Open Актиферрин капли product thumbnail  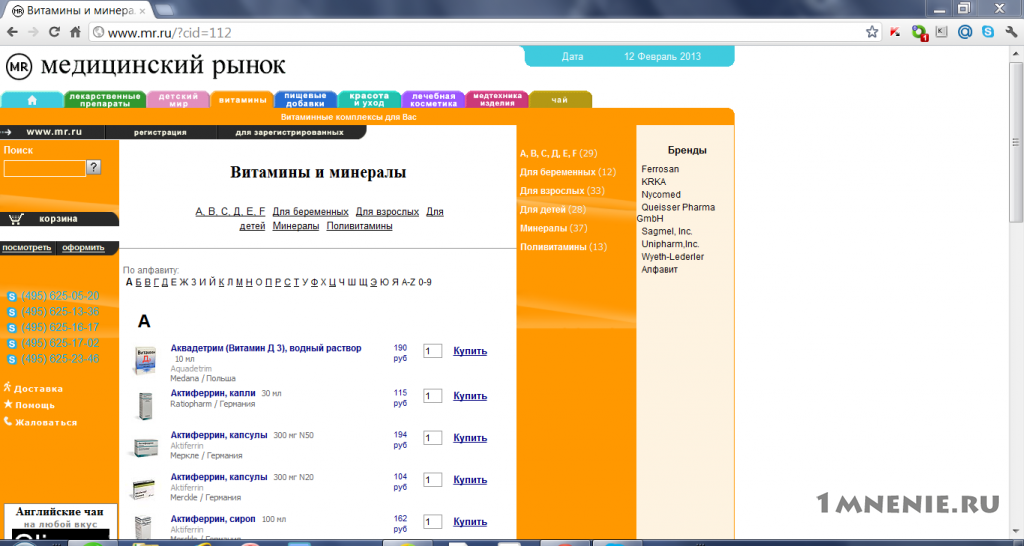145,406
